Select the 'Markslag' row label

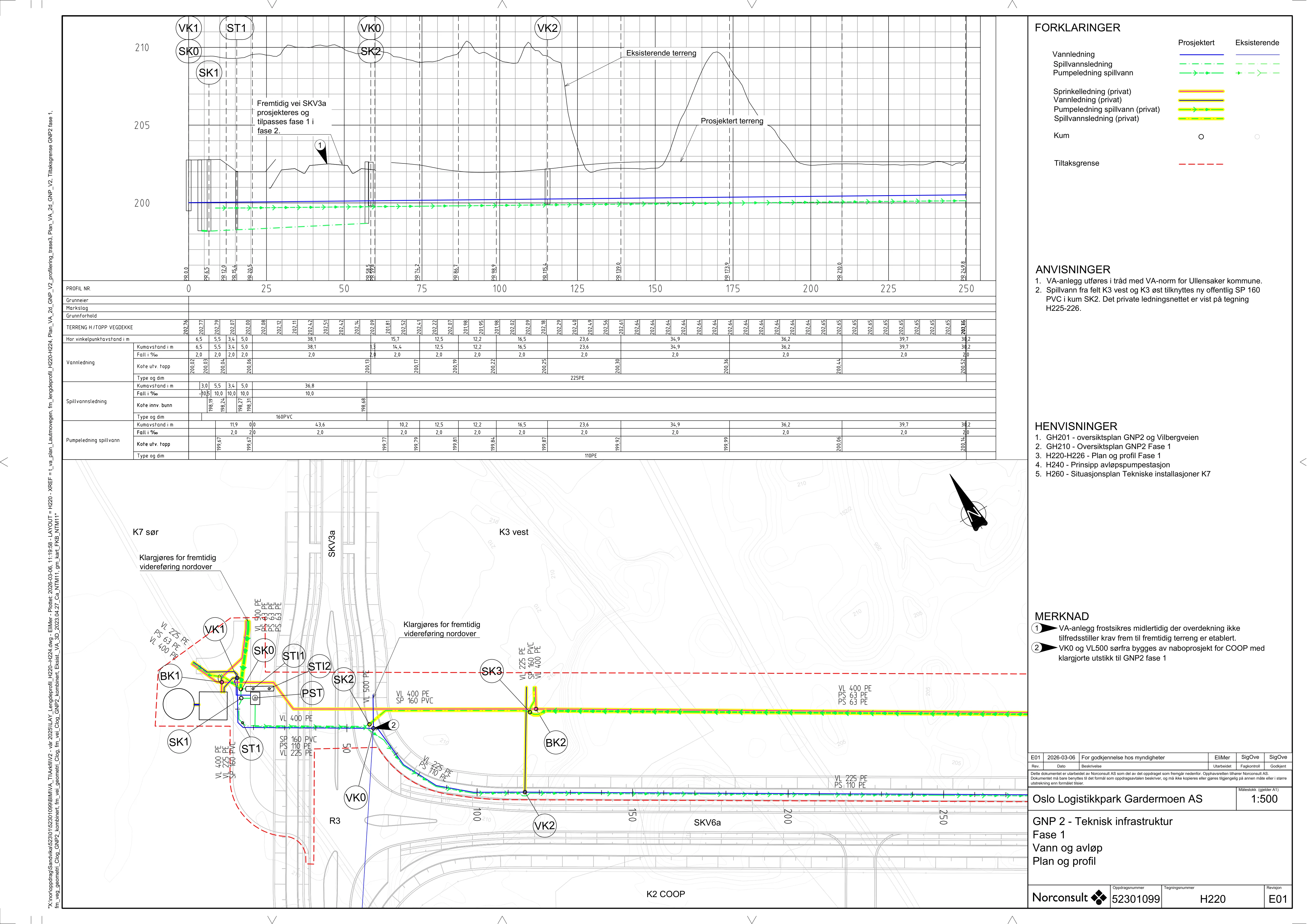(x=77, y=308)
